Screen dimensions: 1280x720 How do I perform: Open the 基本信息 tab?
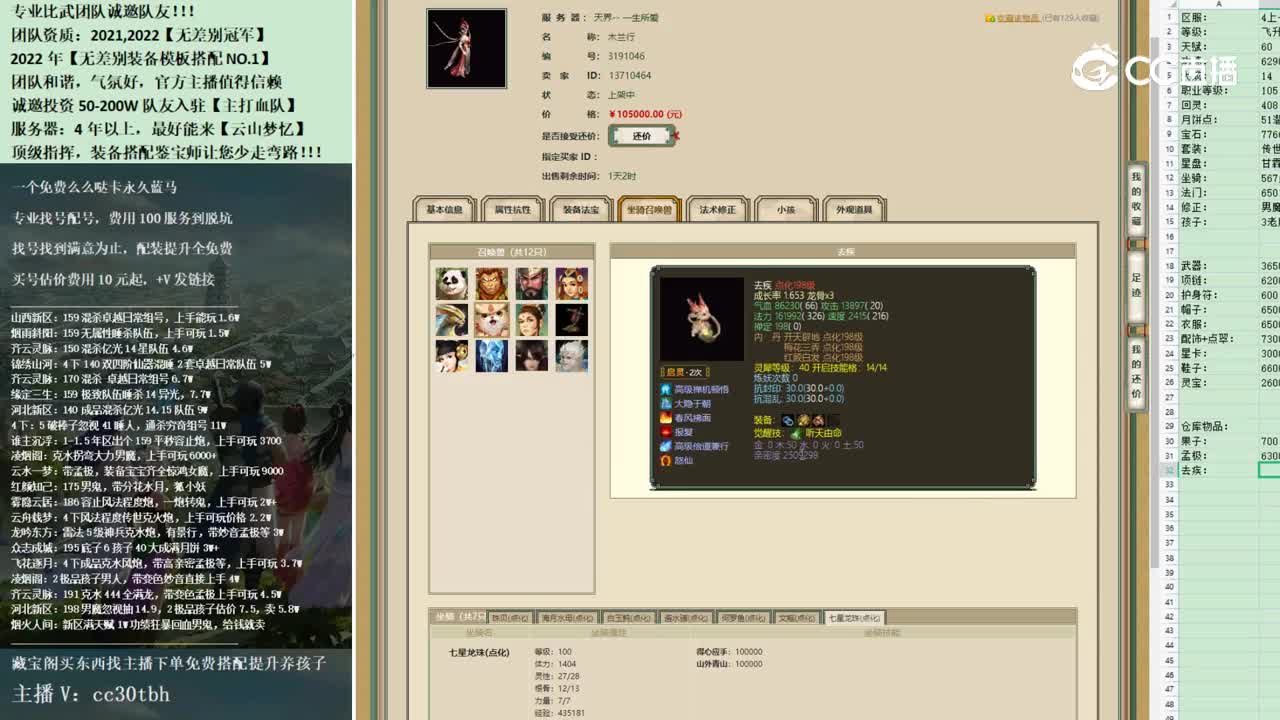tap(445, 209)
